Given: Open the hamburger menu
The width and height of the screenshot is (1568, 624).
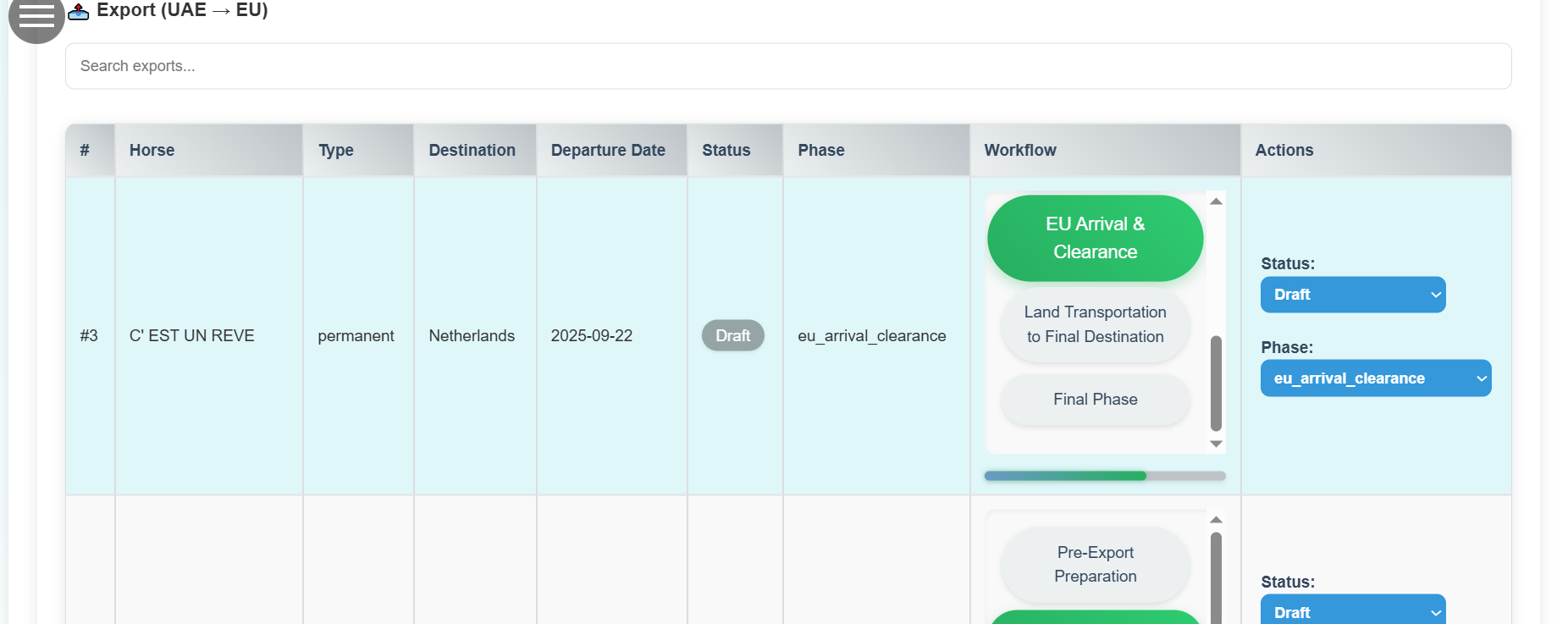Looking at the screenshot, I should (36, 15).
